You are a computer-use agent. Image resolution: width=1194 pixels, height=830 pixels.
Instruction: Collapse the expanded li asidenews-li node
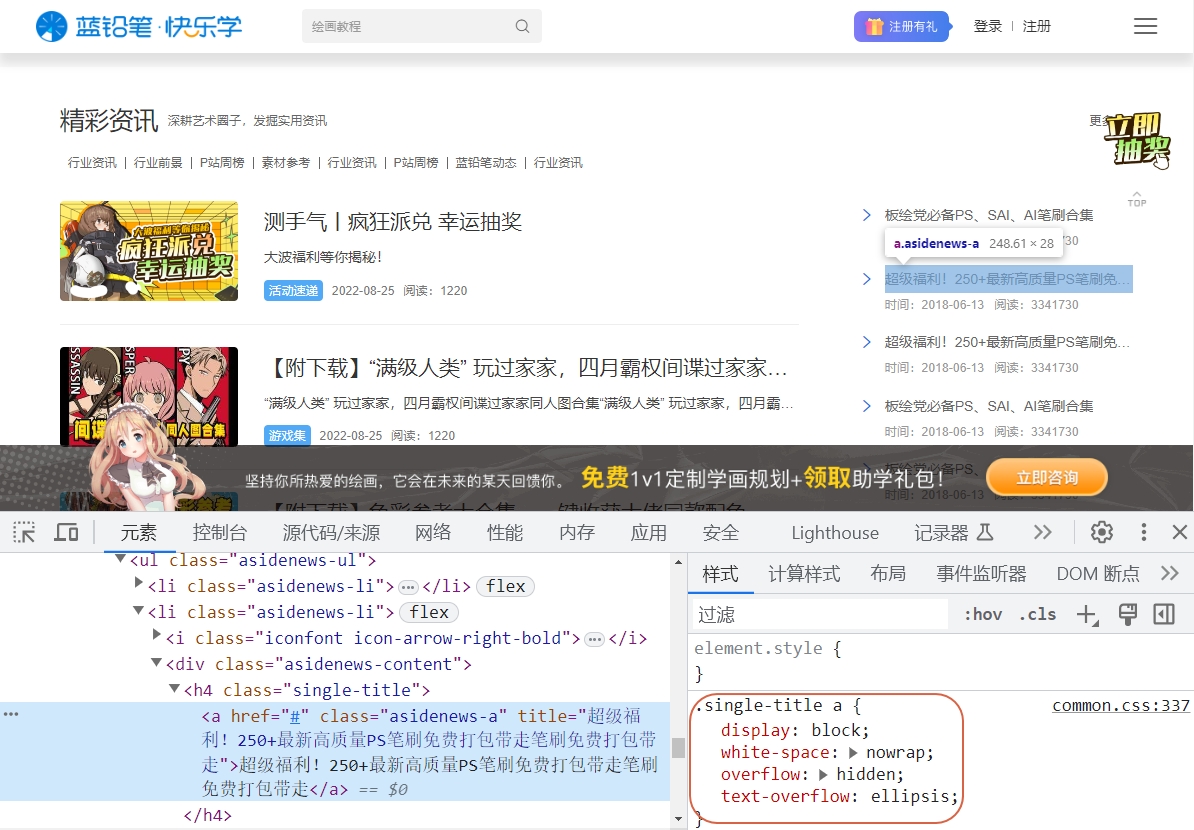138,610
